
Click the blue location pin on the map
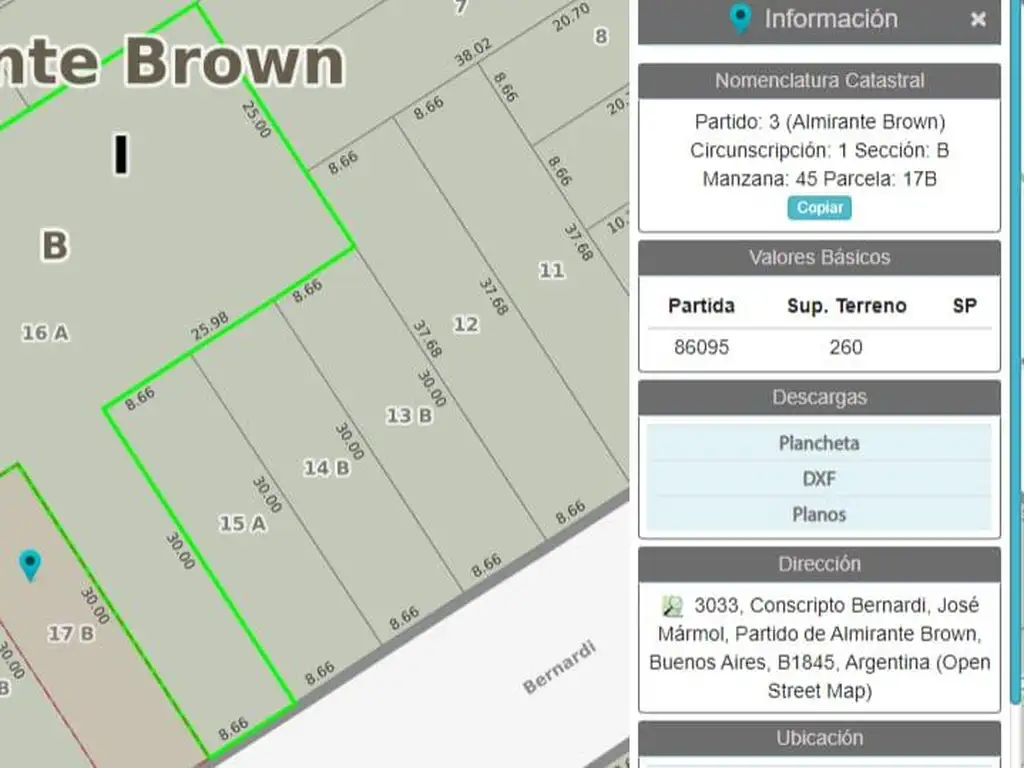[x=31, y=564]
